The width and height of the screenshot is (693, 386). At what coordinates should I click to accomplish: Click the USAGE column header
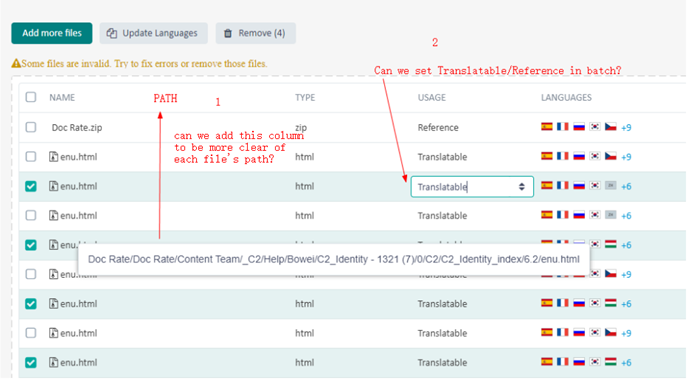(432, 97)
